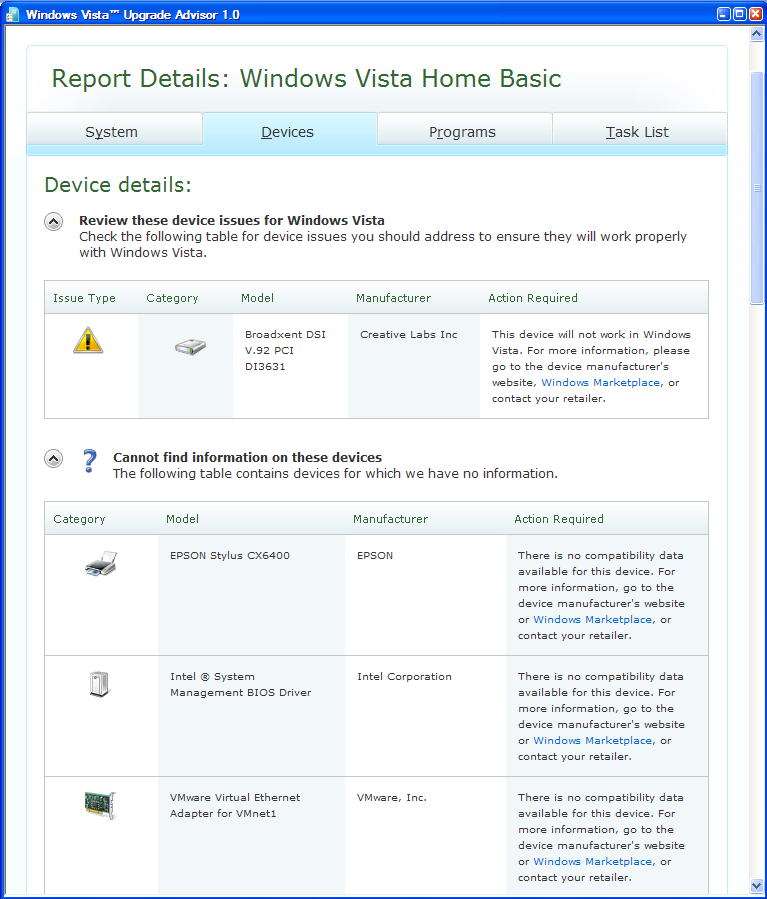The height and width of the screenshot is (899, 767).
Task: Click 'Manufacturer' header in unknown-devices table
Action: (390, 519)
